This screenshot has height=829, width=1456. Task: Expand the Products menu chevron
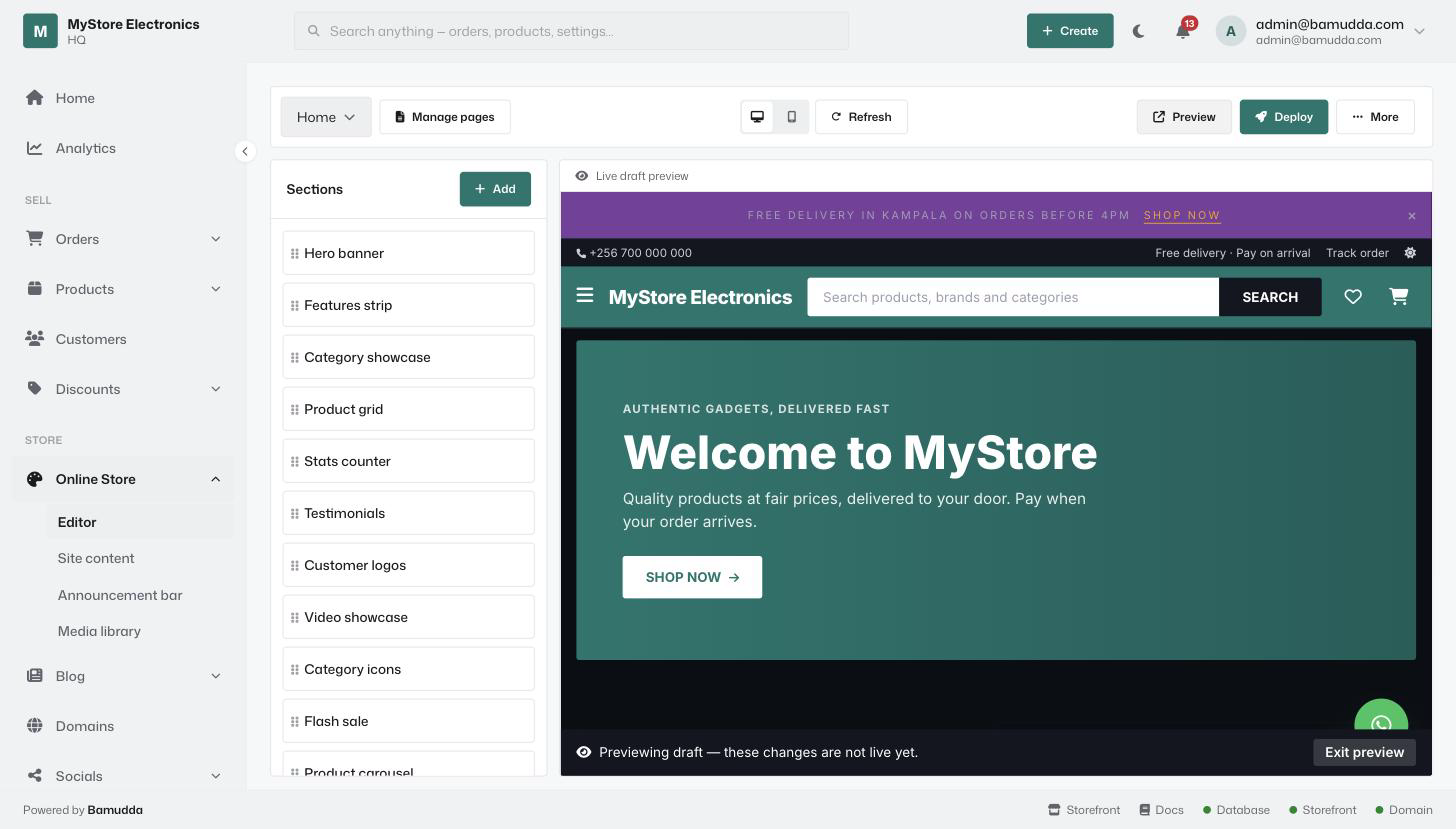[x=216, y=289]
